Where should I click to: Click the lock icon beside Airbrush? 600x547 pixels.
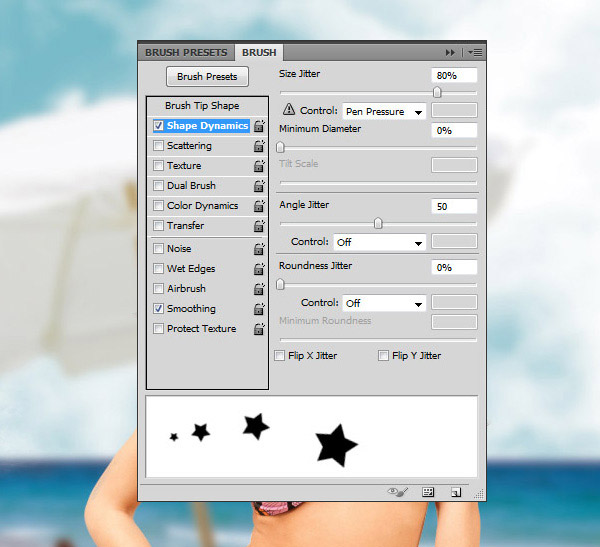pyautogui.click(x=259, y=289)
